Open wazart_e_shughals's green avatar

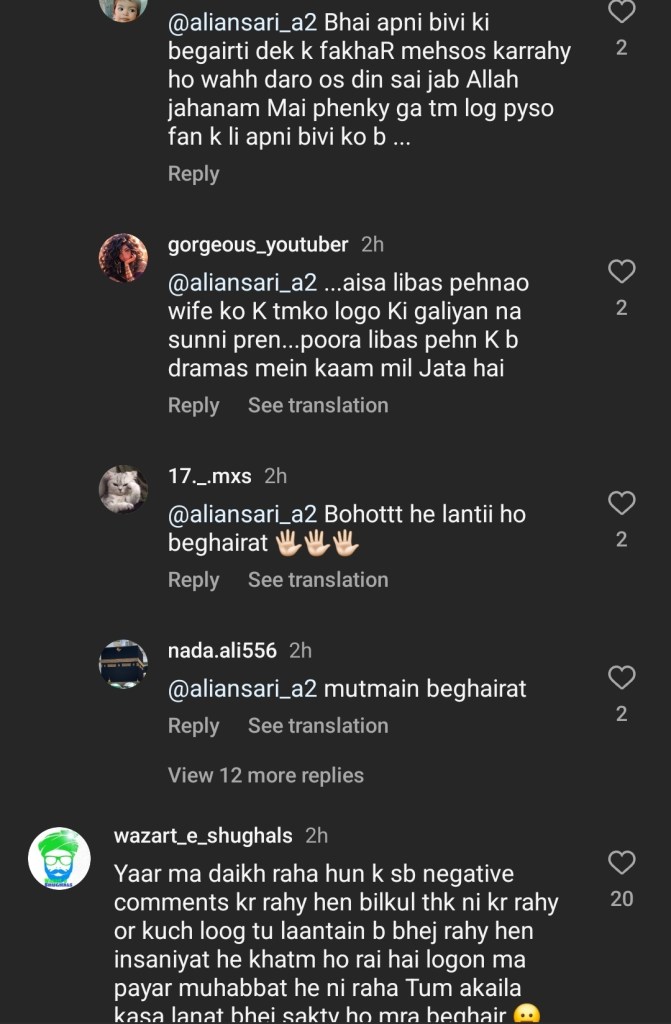60,858
